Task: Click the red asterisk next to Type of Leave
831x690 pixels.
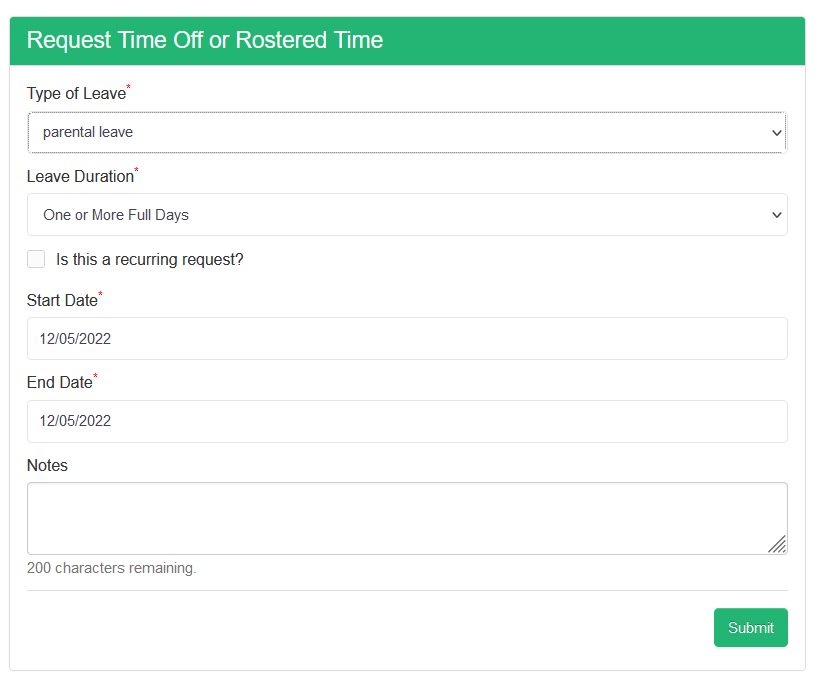Action: coord(129,88)
